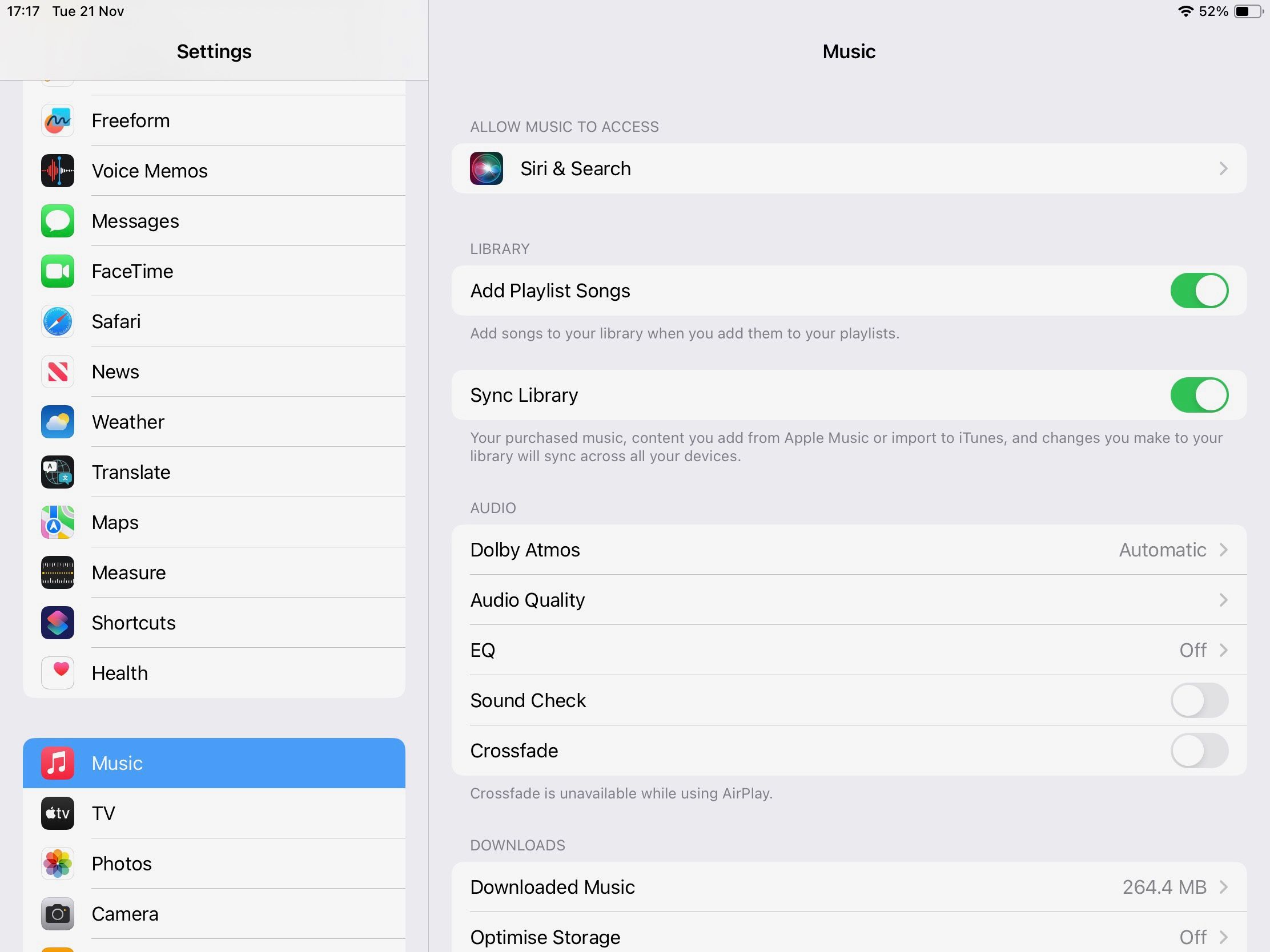Disable Sync Library toggle
Image resolution: width=1270 pixels, height=952 pixels.
click(1200, 395)
